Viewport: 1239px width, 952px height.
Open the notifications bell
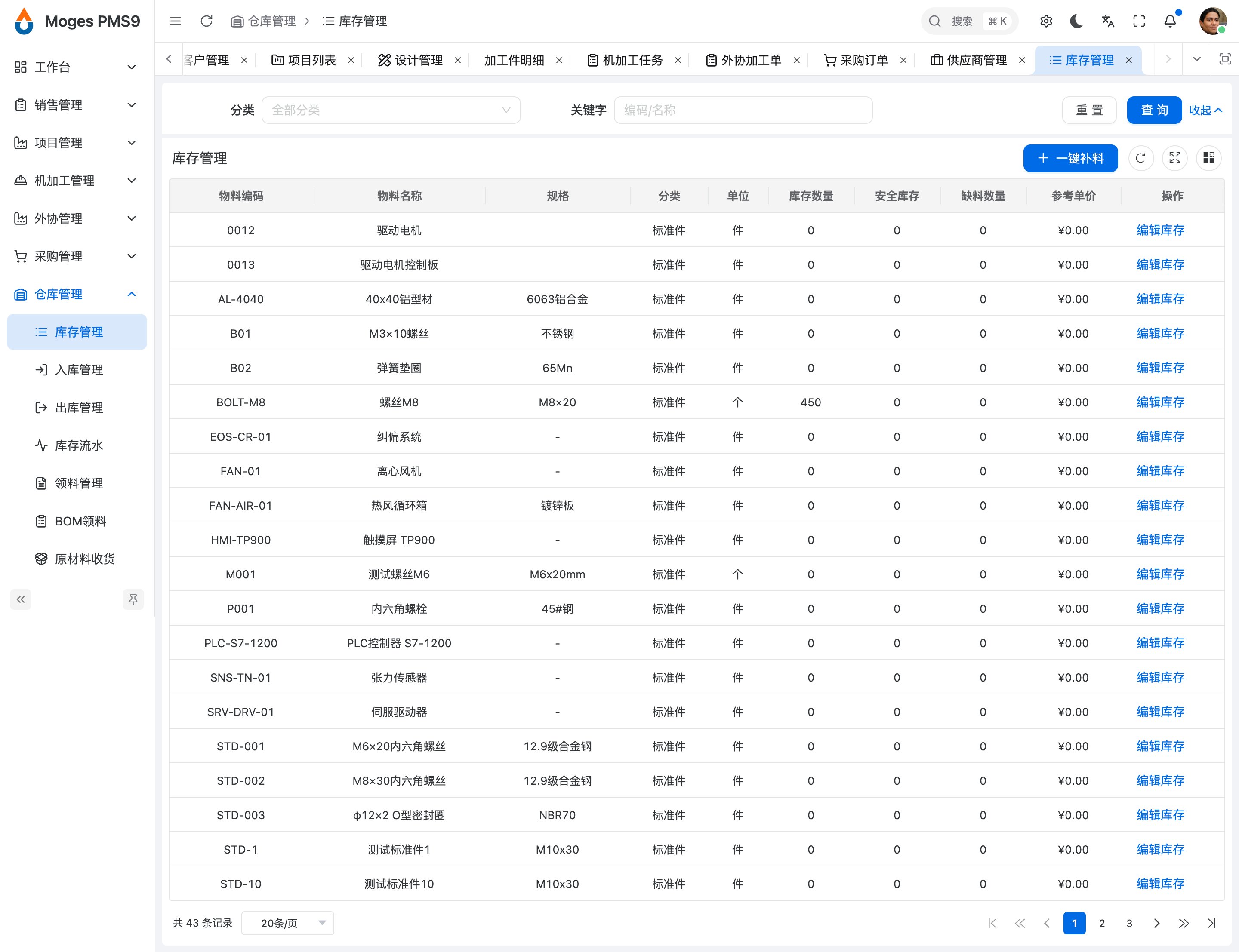coord(1170,21)
